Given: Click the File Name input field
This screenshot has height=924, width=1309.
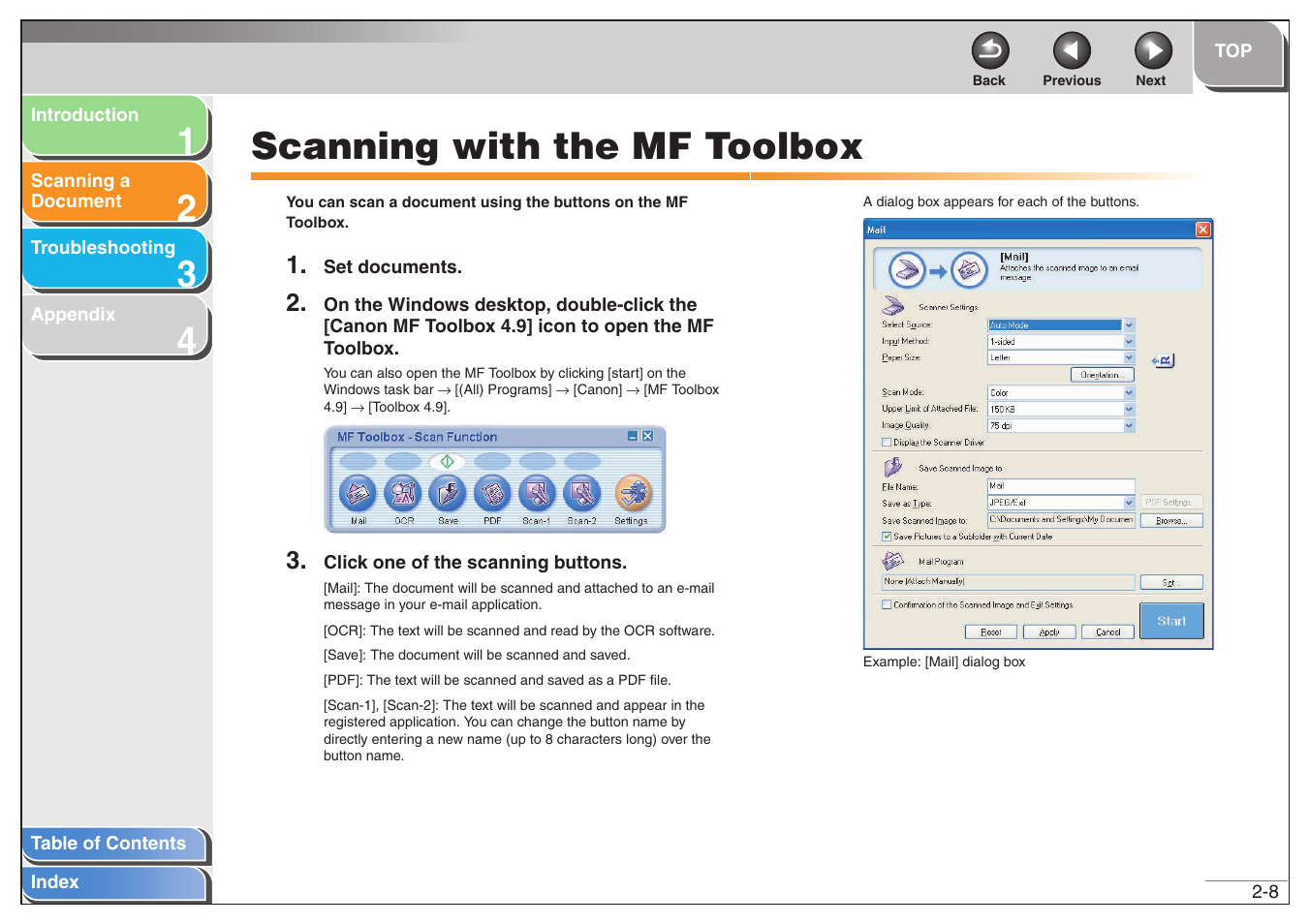Looking at the screenshot, I should point(1061,486).
